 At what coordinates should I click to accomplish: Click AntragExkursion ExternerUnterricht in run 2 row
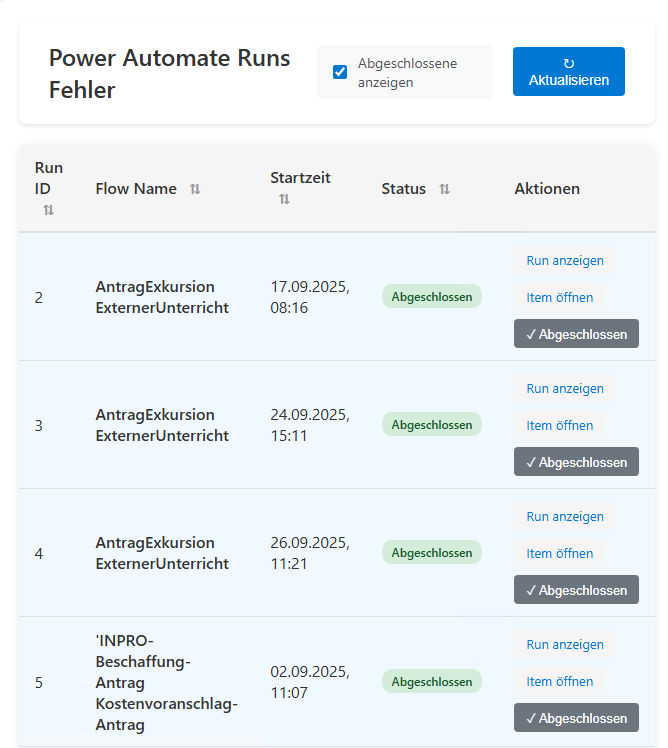click(162, 297)
